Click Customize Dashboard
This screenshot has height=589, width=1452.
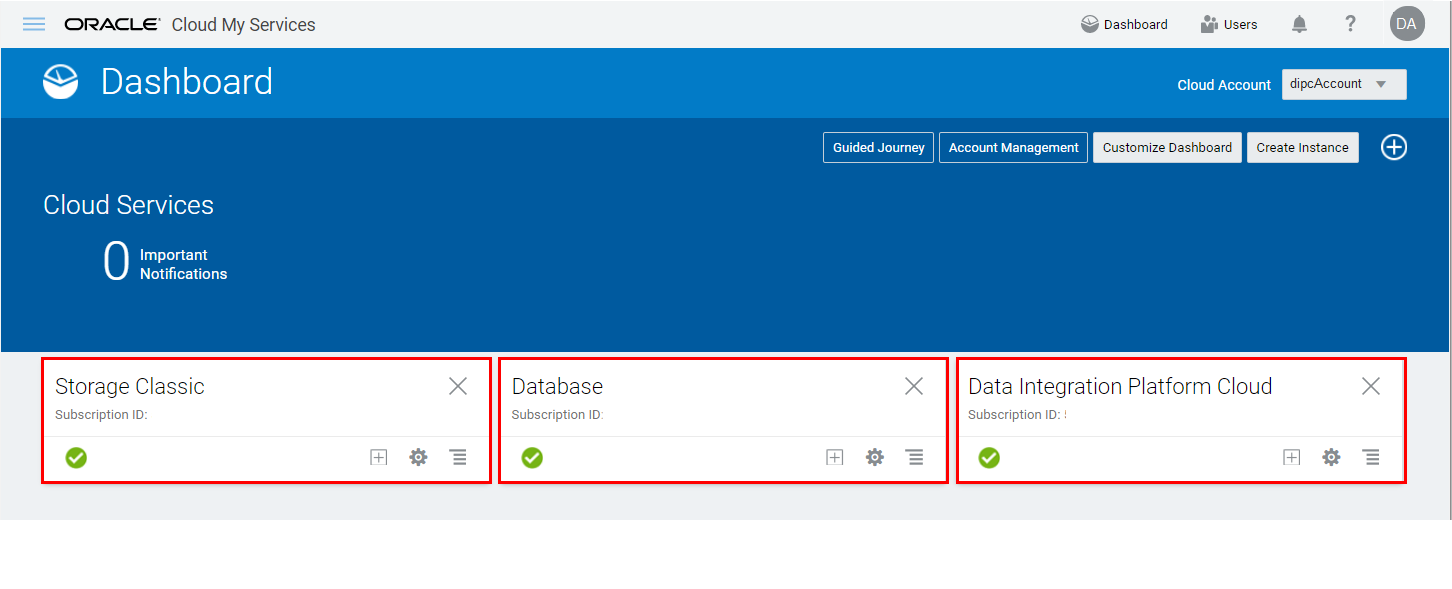click(x=1167, y=147)
